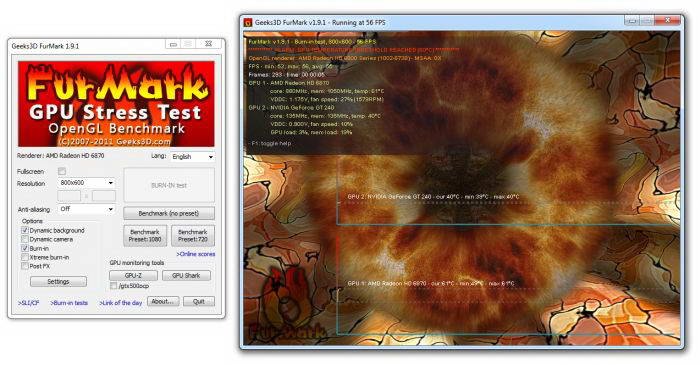700x365 pixels.
Task: Enable the Fullscreen checkbox
Action: point(62,171)
